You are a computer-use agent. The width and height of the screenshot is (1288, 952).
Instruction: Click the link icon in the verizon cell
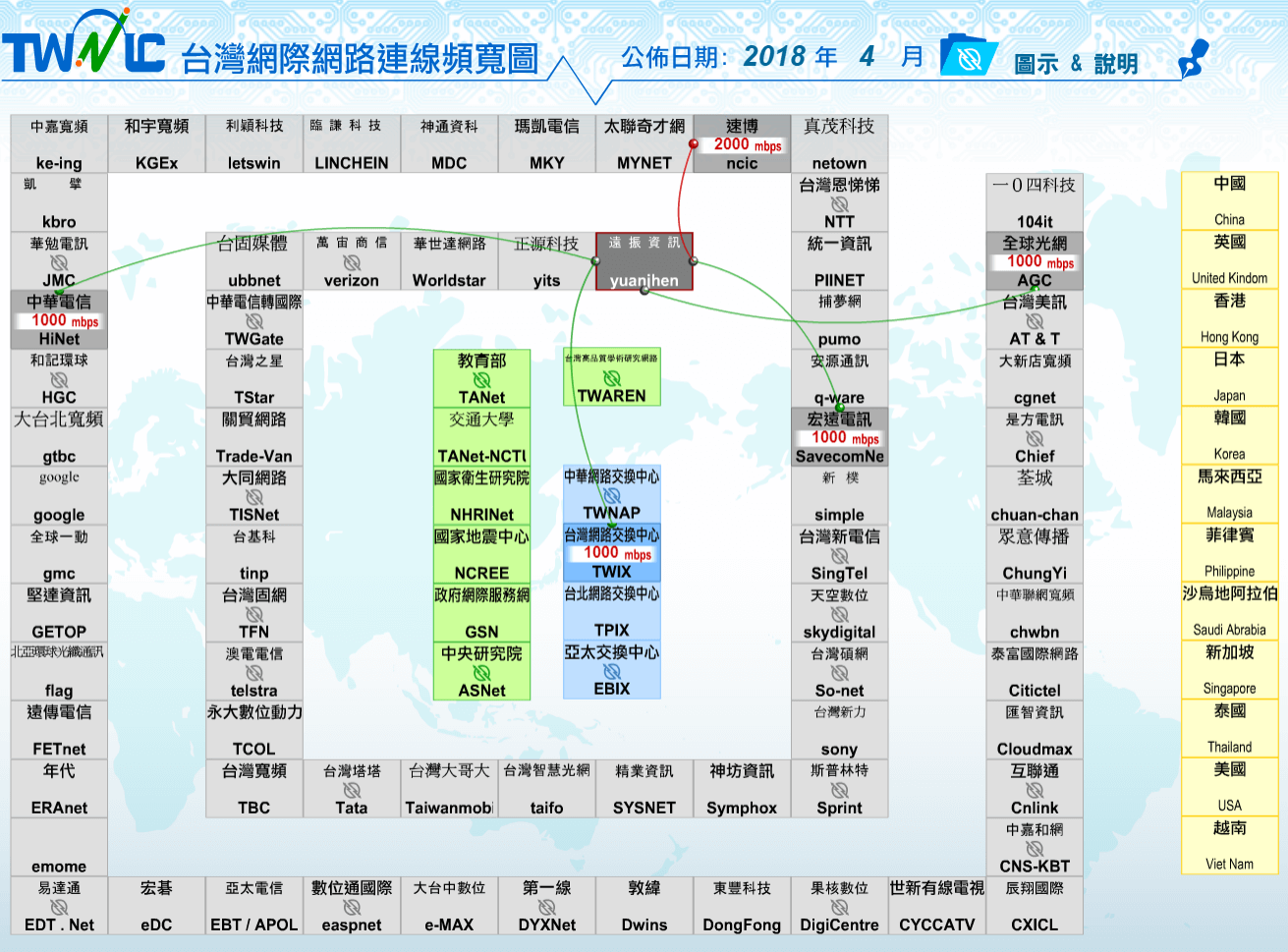(352, 263)
